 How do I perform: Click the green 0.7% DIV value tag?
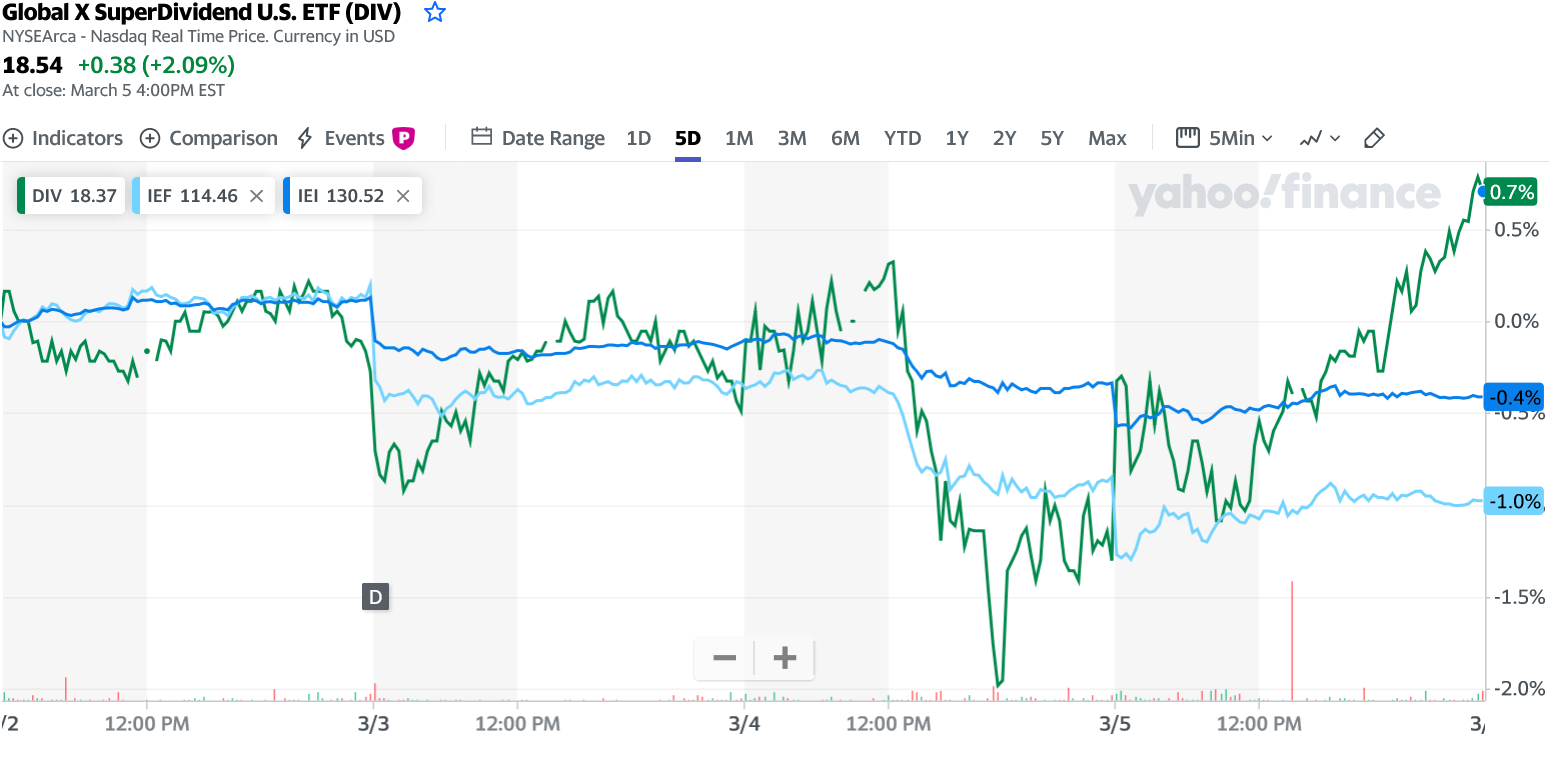click(1511, 192)
